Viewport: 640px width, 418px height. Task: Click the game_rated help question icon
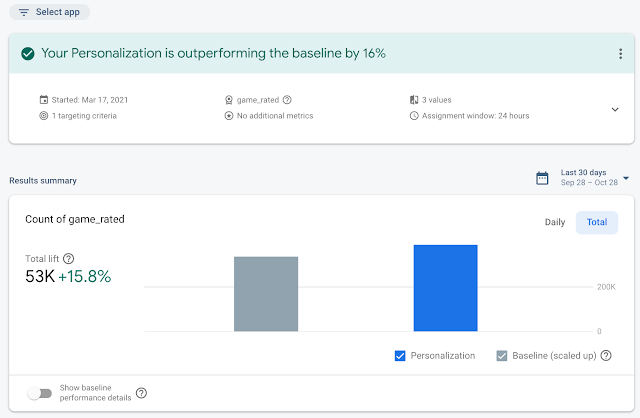[x=287, y=100]
